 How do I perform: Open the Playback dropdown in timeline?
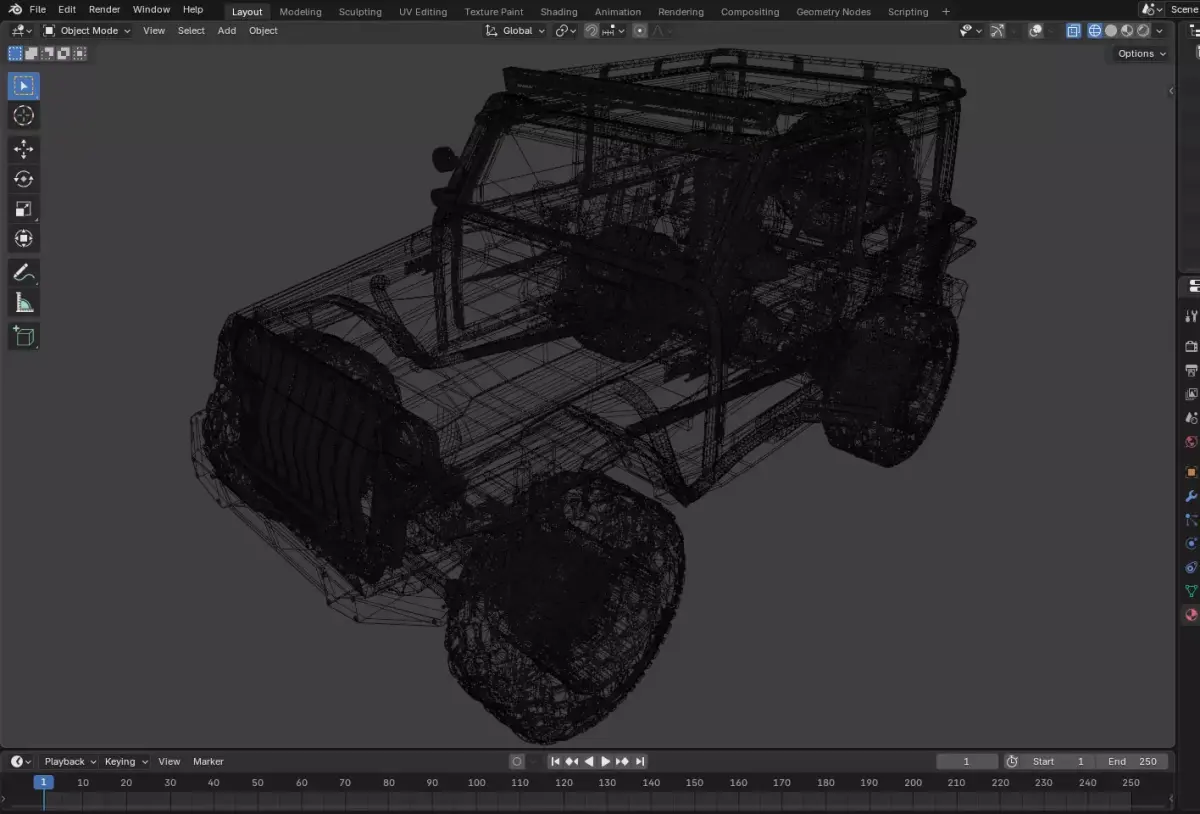[x=69, y=762]
